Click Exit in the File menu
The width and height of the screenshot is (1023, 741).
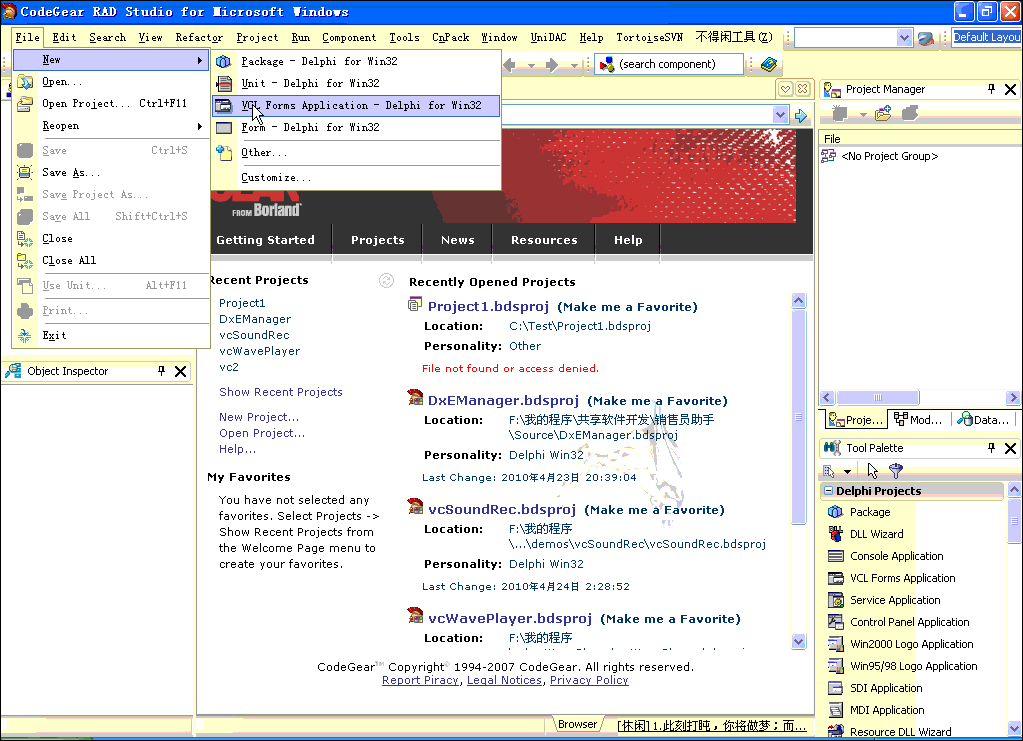pyautogui.click(x=111, y=335)
